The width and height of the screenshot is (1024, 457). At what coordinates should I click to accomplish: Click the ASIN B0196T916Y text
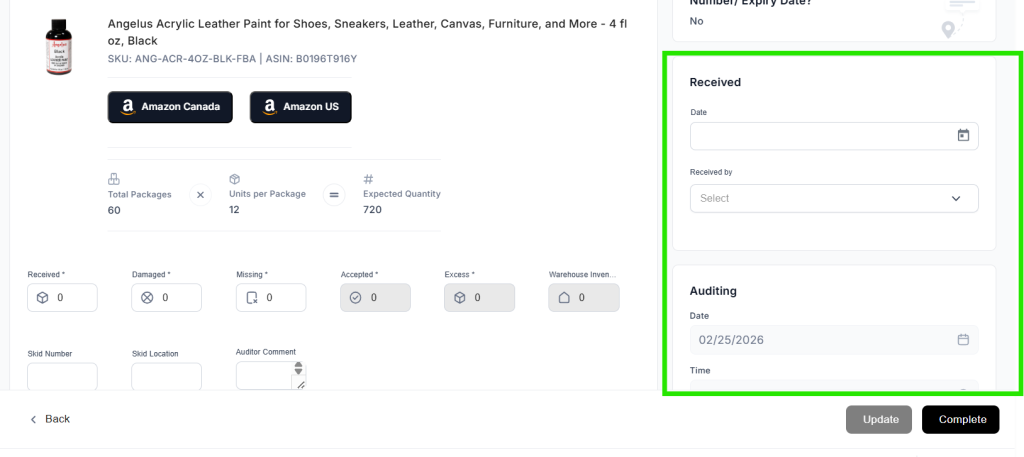click(311, 59)
